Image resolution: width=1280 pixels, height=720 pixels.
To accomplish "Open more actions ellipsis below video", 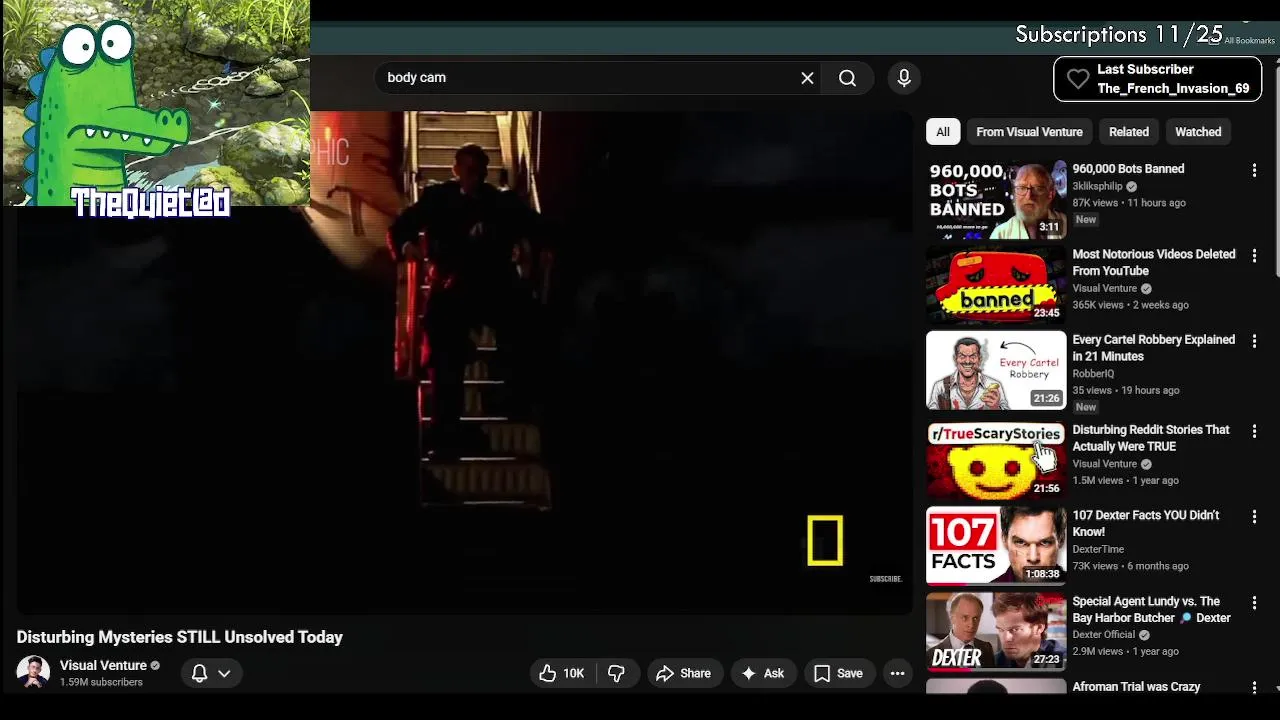I will click(898, 674).
